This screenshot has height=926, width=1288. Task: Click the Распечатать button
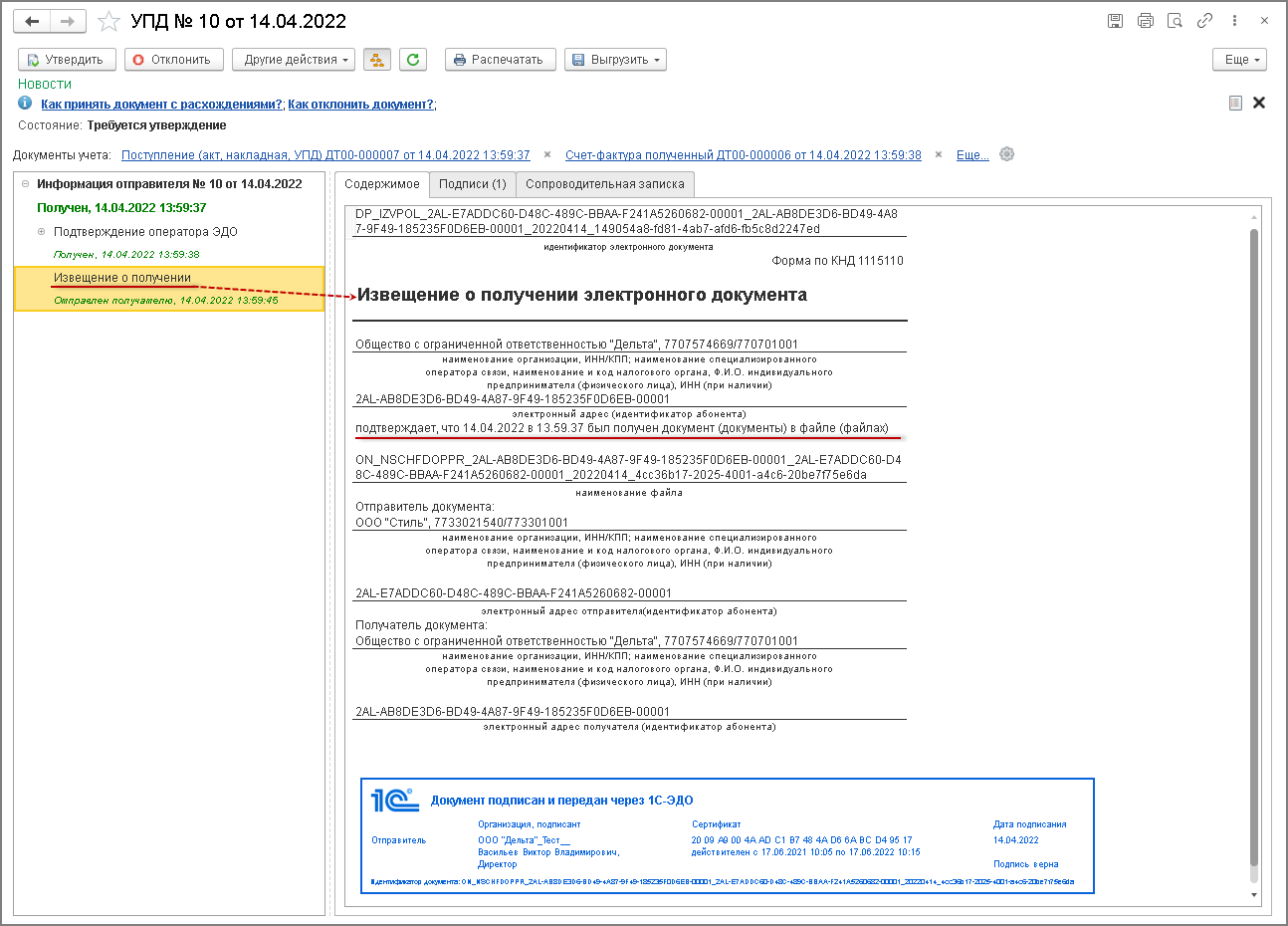click(500, 60)
